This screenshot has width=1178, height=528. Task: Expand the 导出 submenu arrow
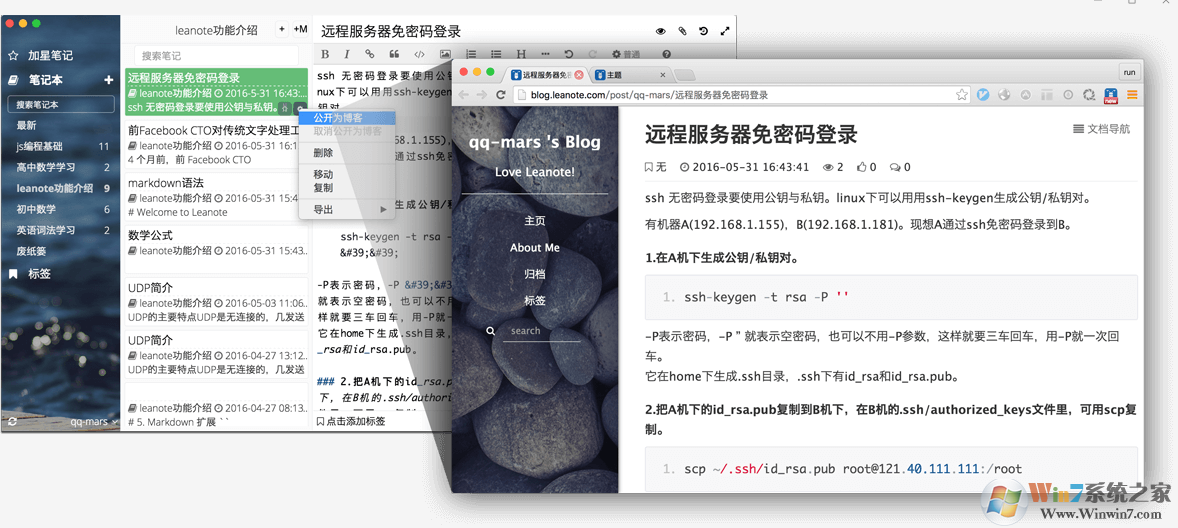pyautogui.click(x=383, y=210)
